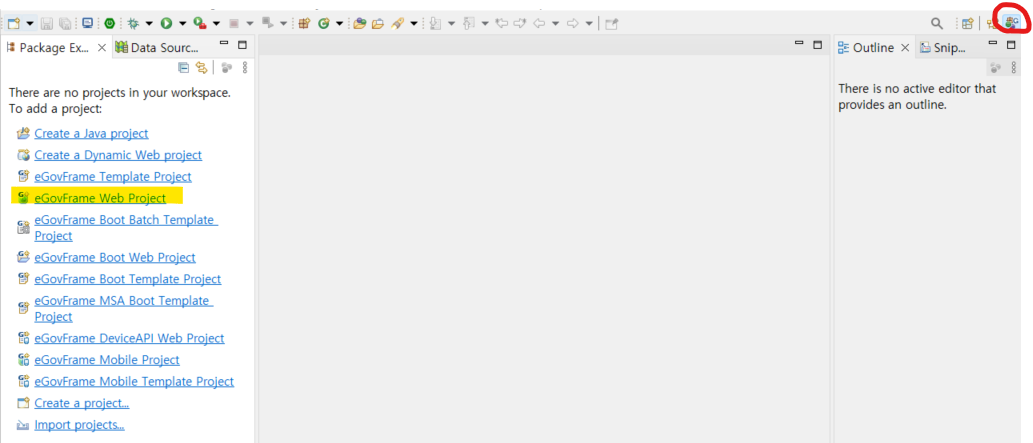1033x443 pixels.
Task: Toggle Link with Editor in Package Explorer
Action: (x=202, y=67)
